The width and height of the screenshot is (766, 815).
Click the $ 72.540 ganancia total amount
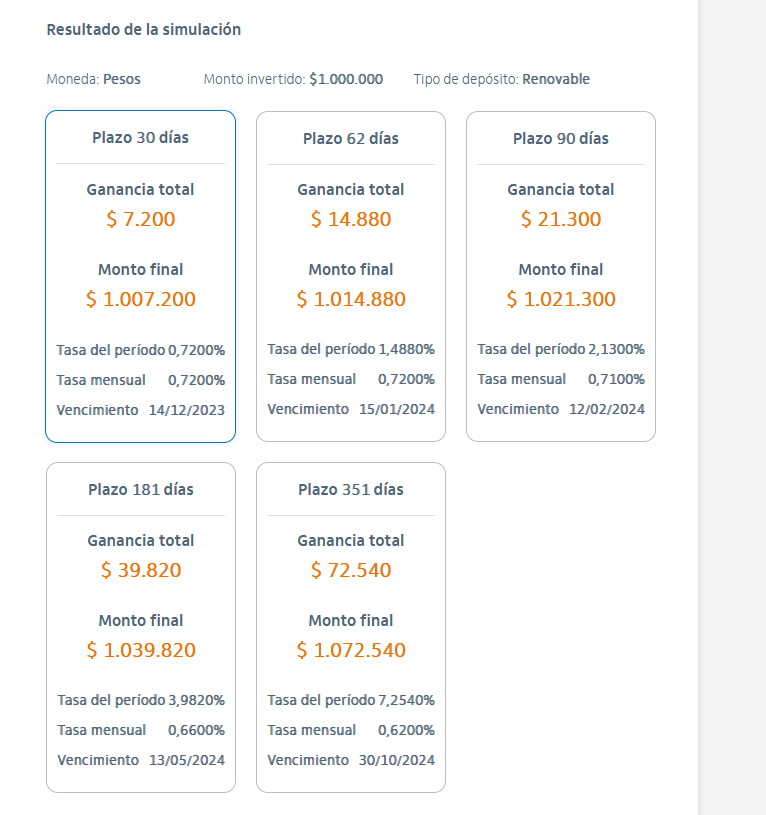click(x=350, y=570)
